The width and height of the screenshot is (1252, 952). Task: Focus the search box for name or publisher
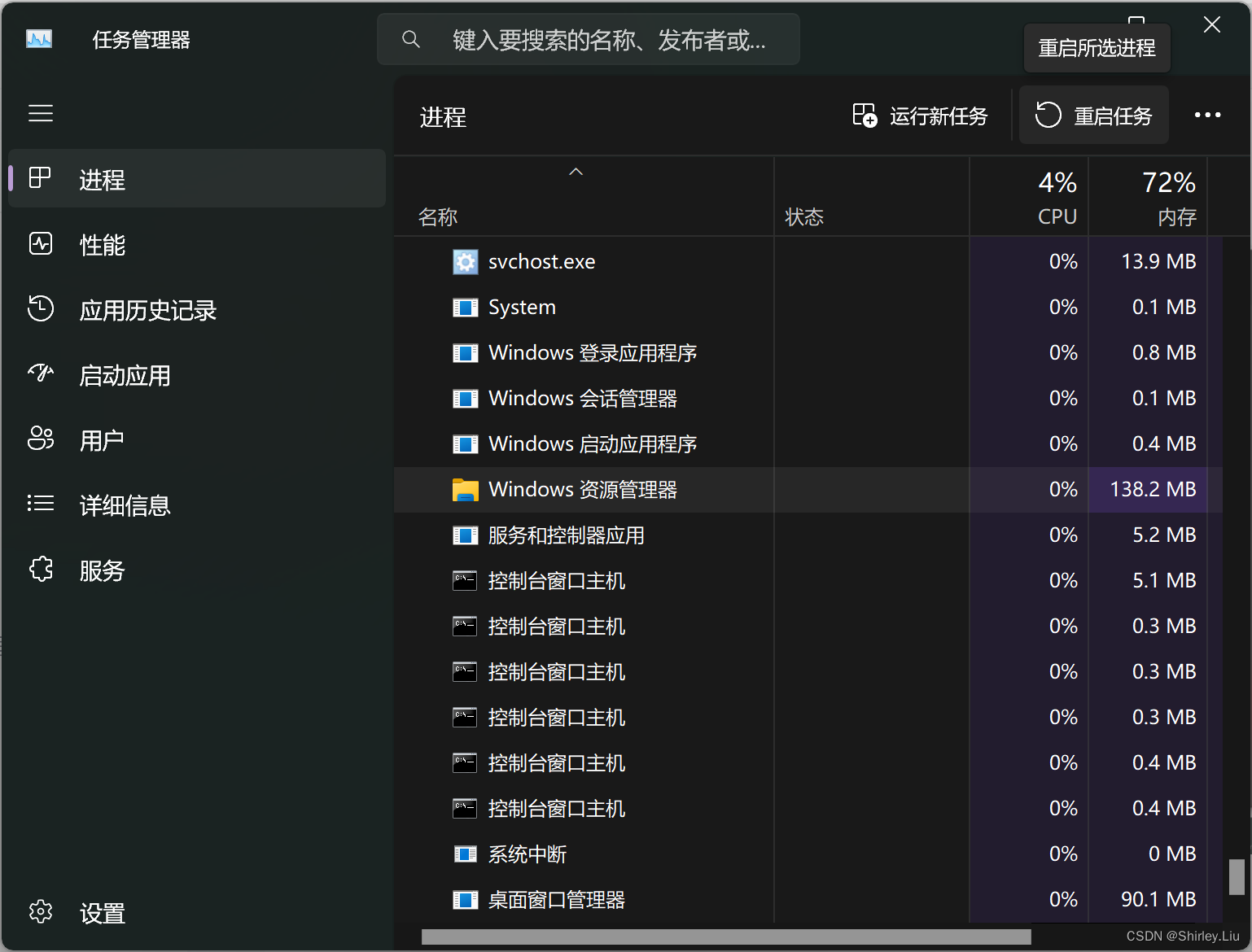588,39
